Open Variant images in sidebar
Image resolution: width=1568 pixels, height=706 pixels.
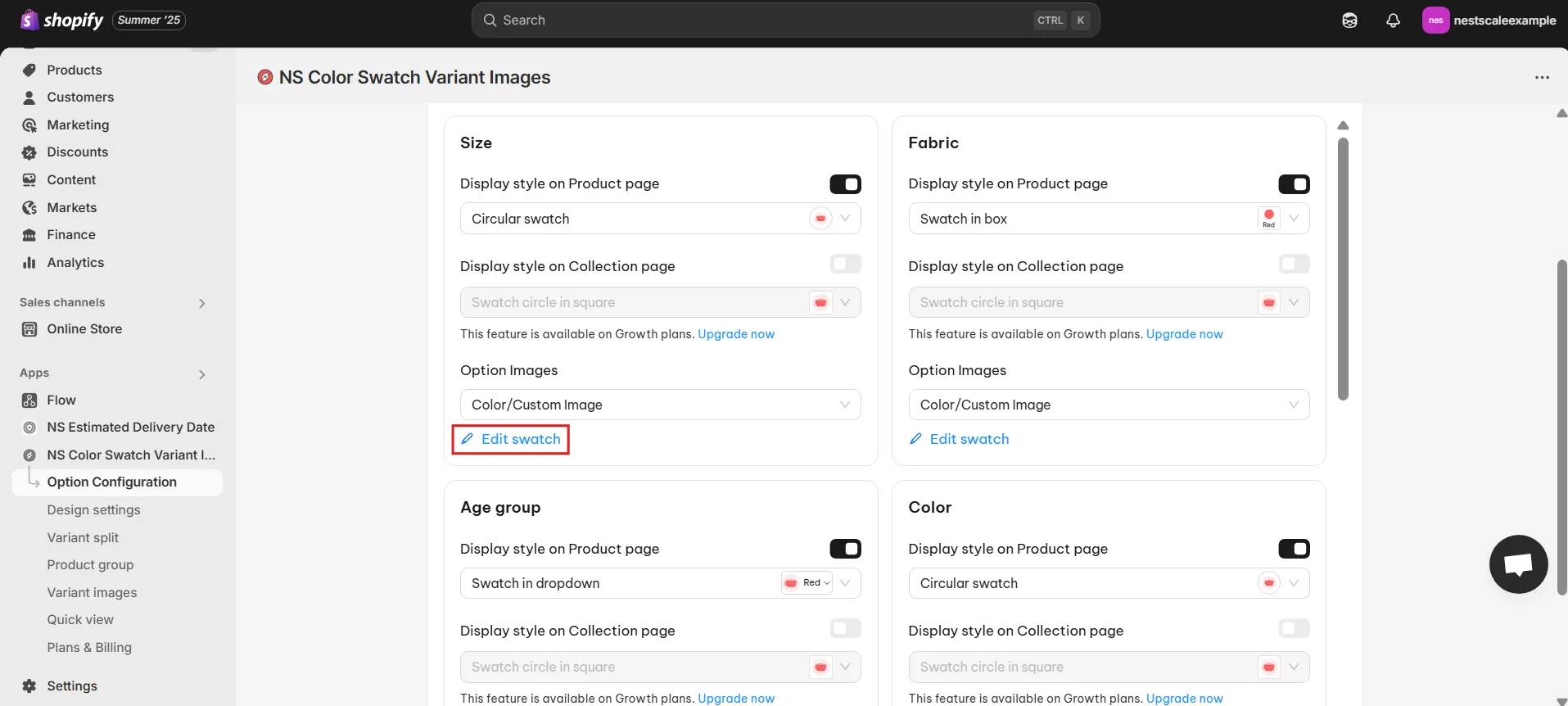tap(92, 593)
